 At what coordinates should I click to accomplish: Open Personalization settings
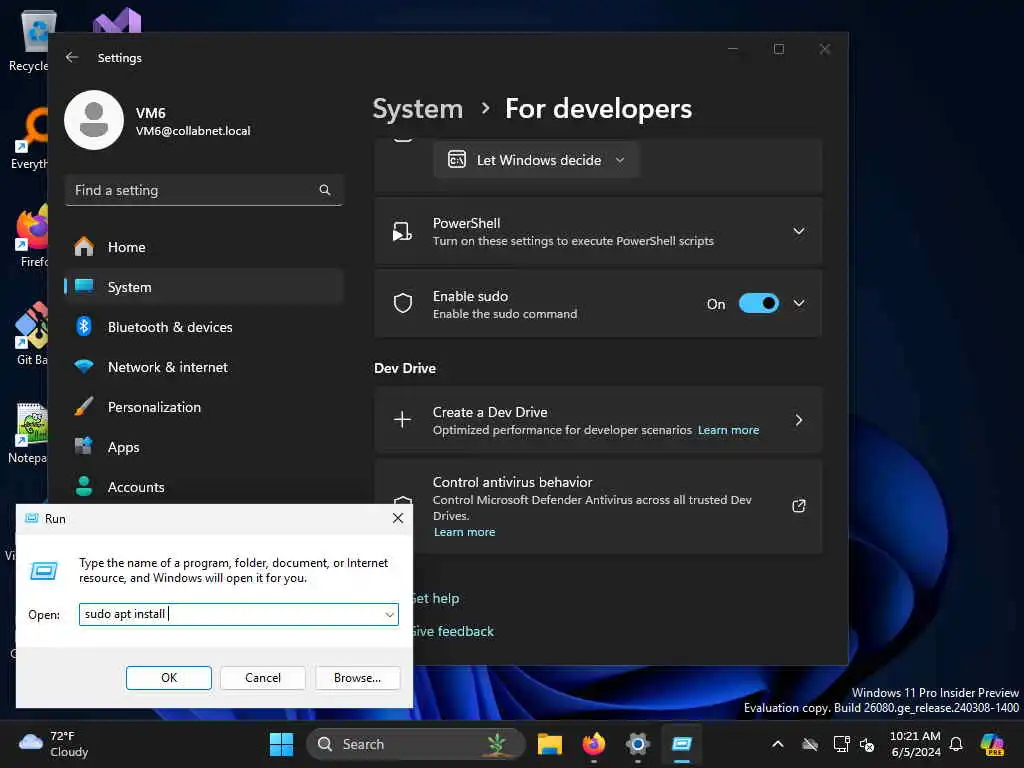[x=204, y=407]
